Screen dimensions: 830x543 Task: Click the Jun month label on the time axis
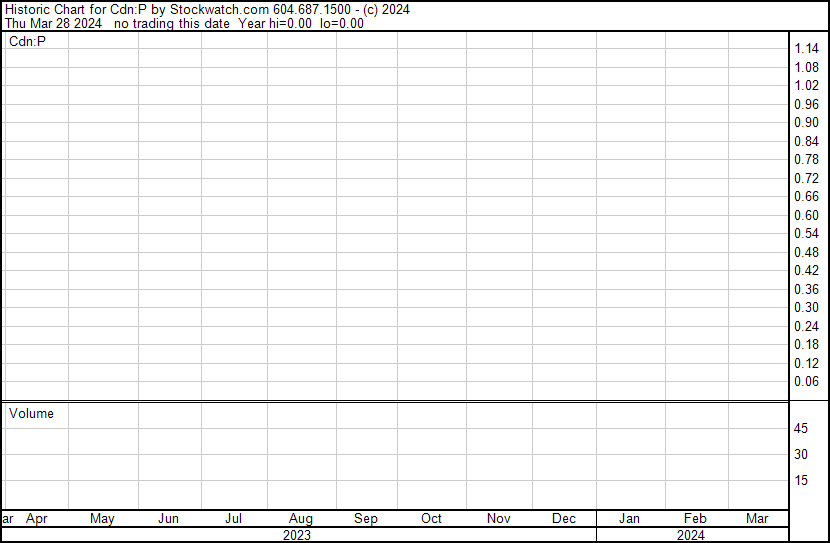pyautogui.click(x=168, y=519)
